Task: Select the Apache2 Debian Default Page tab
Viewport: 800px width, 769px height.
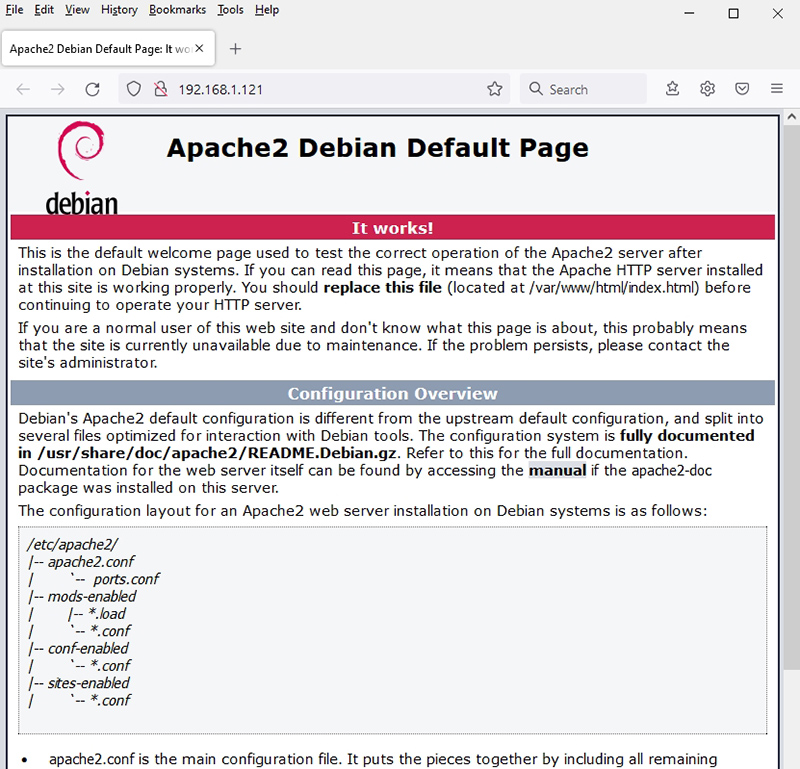Action: click(108, 48)
